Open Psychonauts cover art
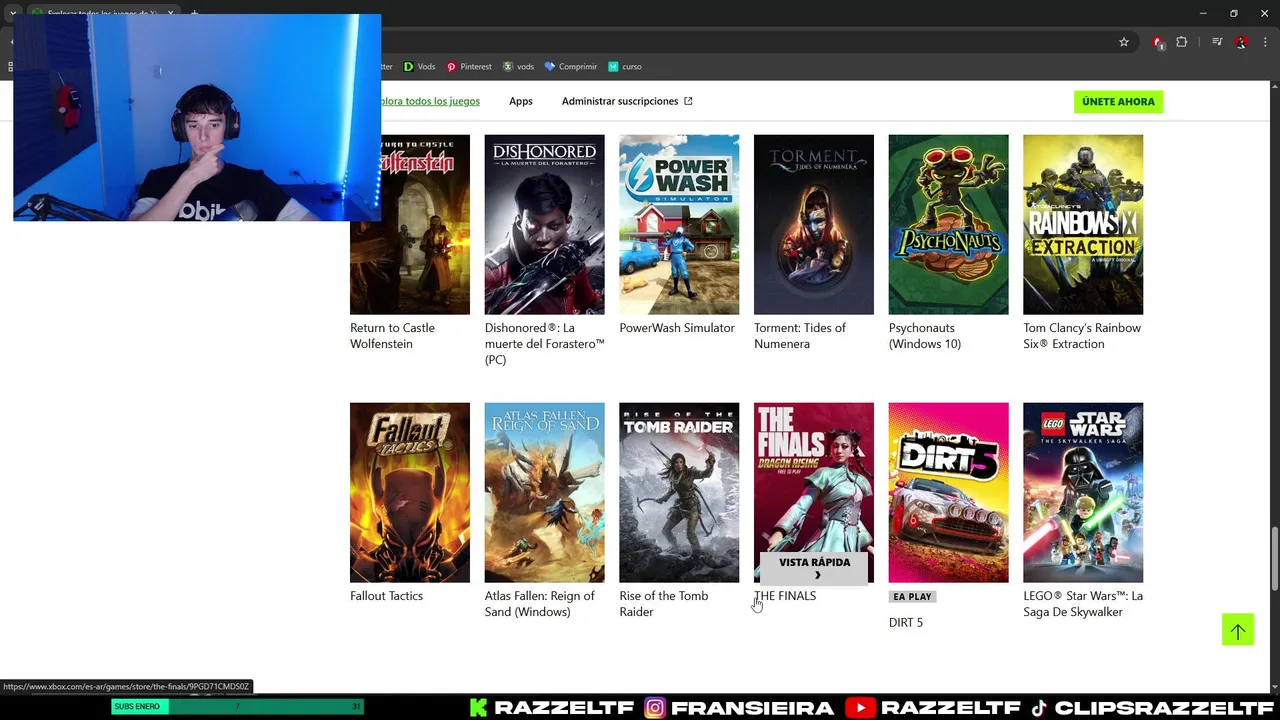Viewport: 1280px width, 720px height. 948,225
